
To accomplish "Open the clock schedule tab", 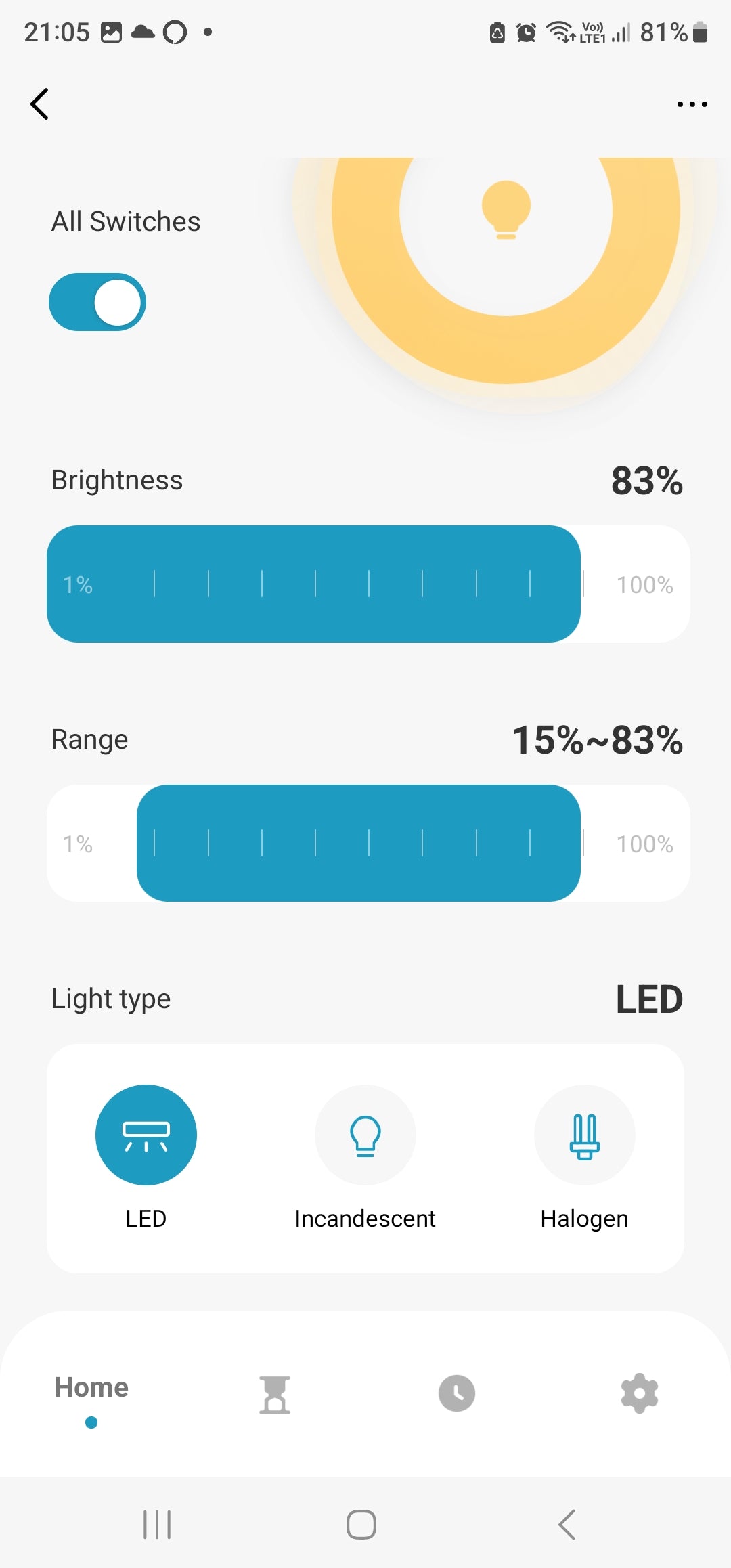I will pos(457,1393).
